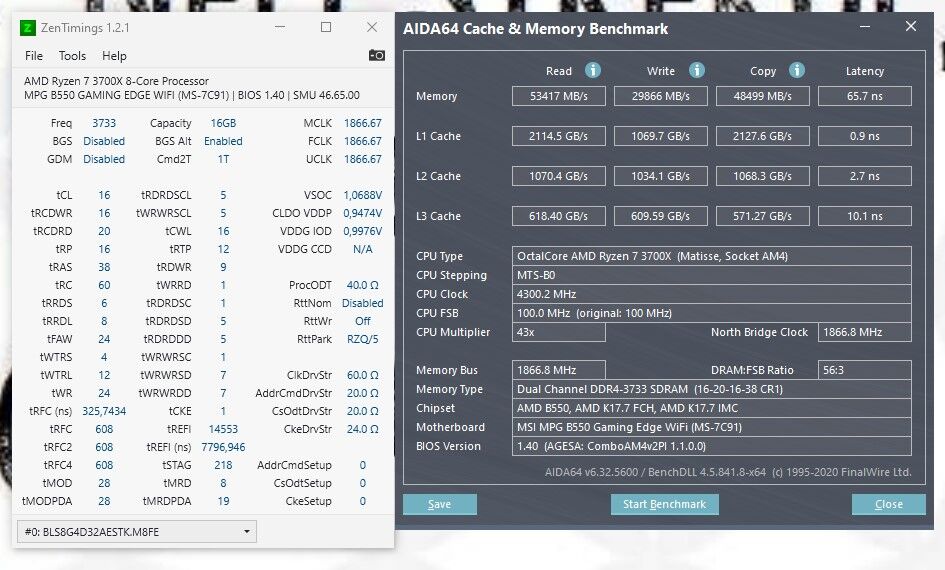Open the File menu in ZenTimings
945x570 pixels.
pyautogui.click(x=34, y=56)
